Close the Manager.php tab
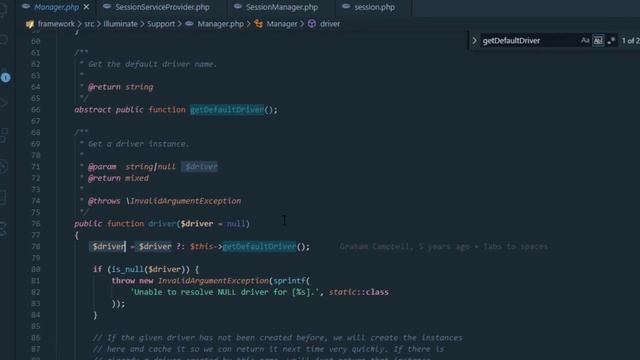Screen dimensions: 640x360 click(x=86, y=7)
